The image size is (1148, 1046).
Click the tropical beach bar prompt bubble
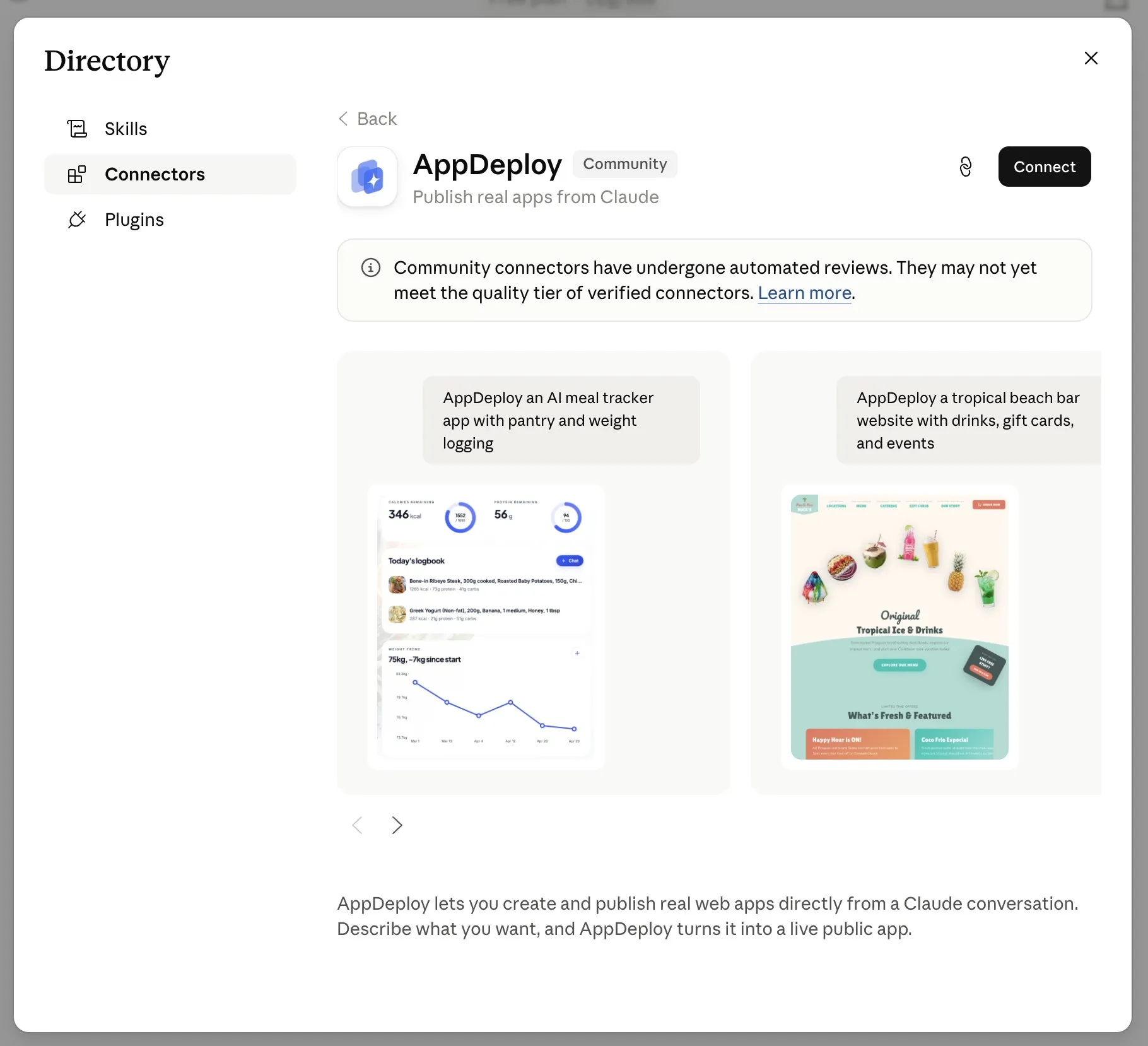point(969,420)
